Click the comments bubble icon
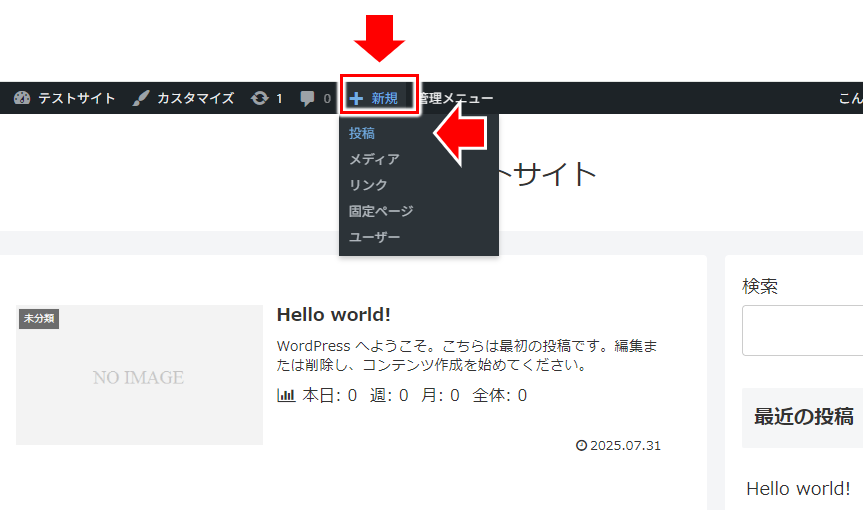This screenshot has height=517, width=863. 307,98
